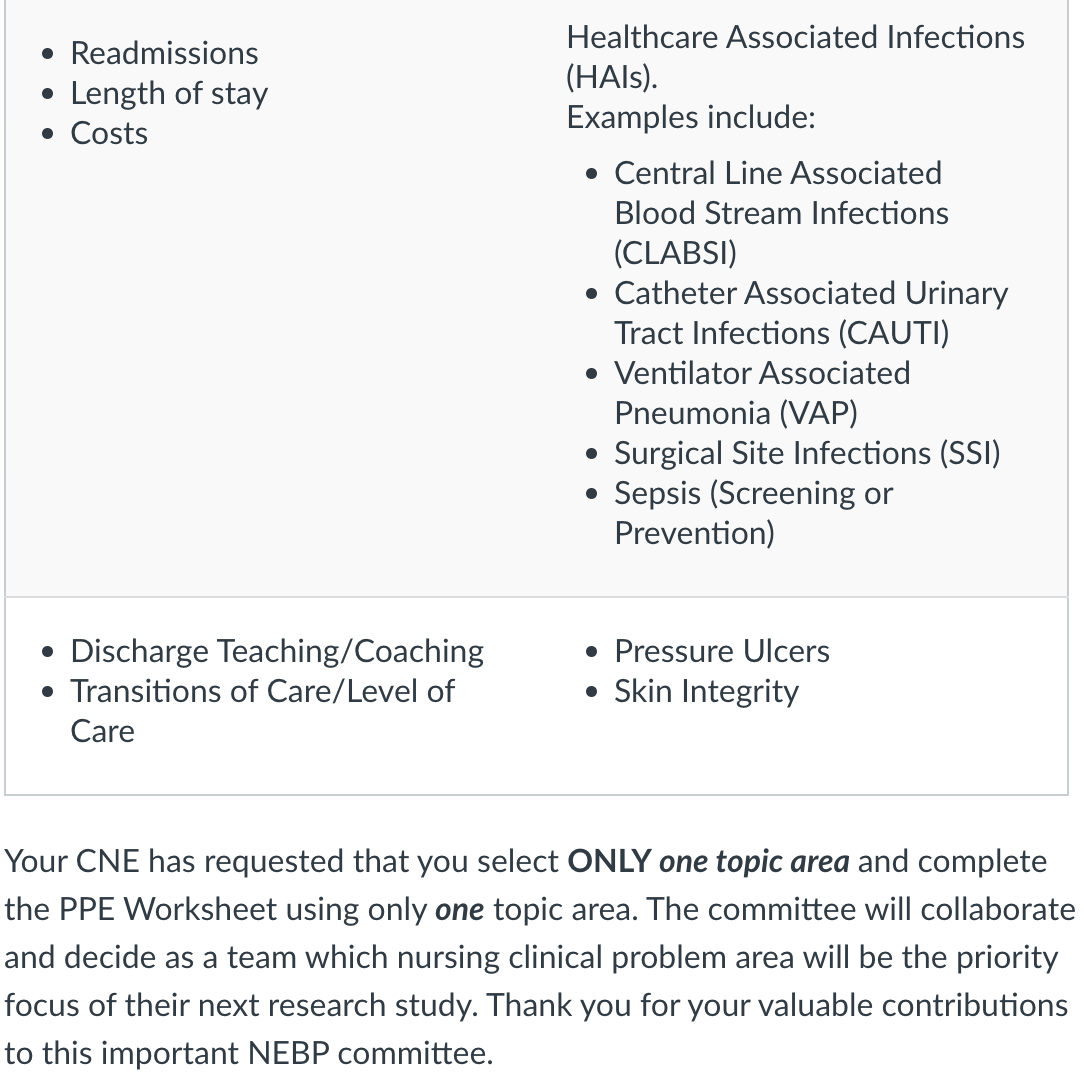The width and height of the screenshot is (1084, 1088).
Task: Select the Length of stay list item
Action: (169, 94)
